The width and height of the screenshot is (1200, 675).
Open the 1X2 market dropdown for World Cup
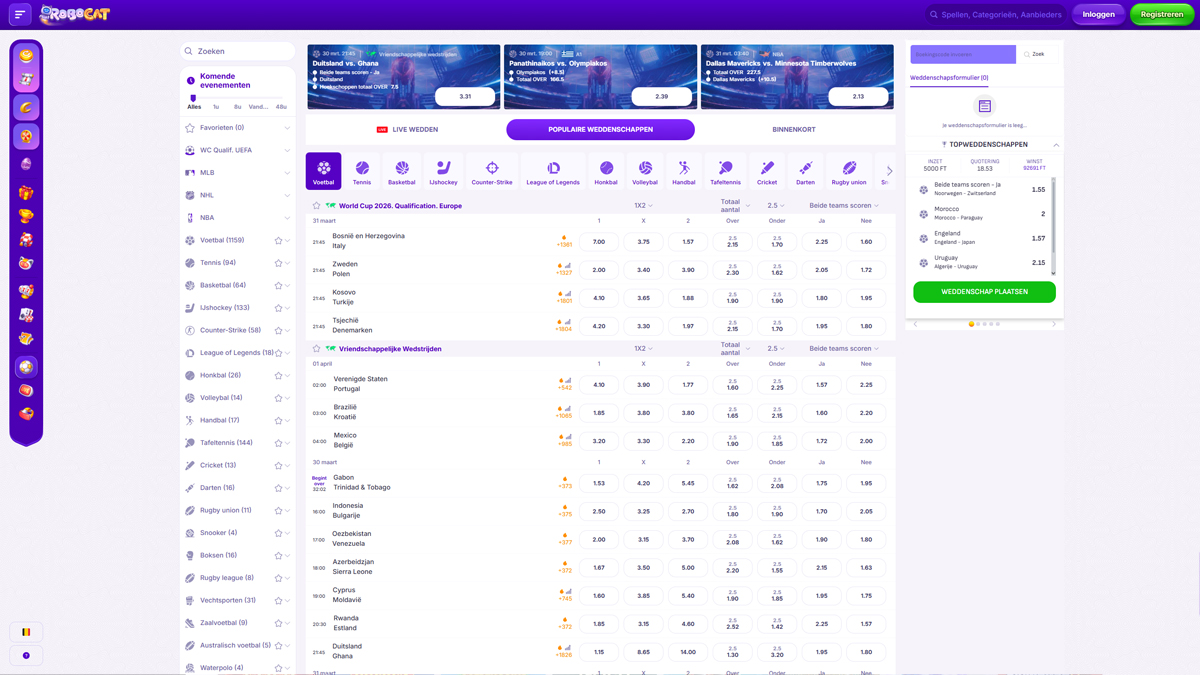click(x=643, y=206)
